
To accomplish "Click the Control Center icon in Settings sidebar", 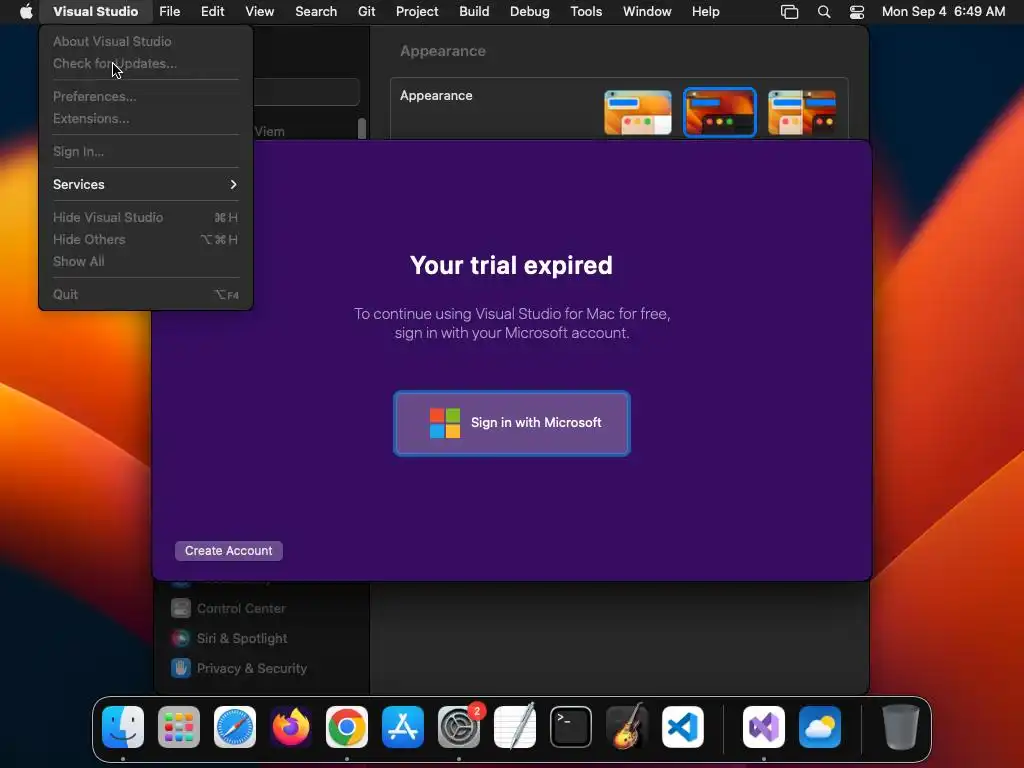I will point(181,608).
